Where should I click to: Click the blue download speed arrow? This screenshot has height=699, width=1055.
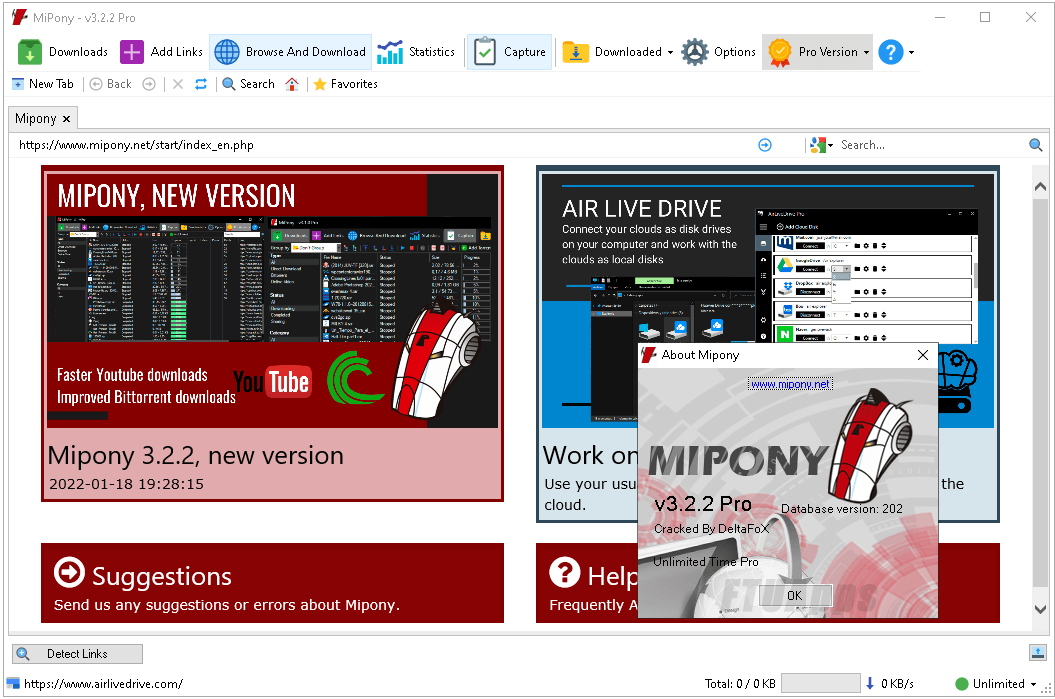coord(870,684)
